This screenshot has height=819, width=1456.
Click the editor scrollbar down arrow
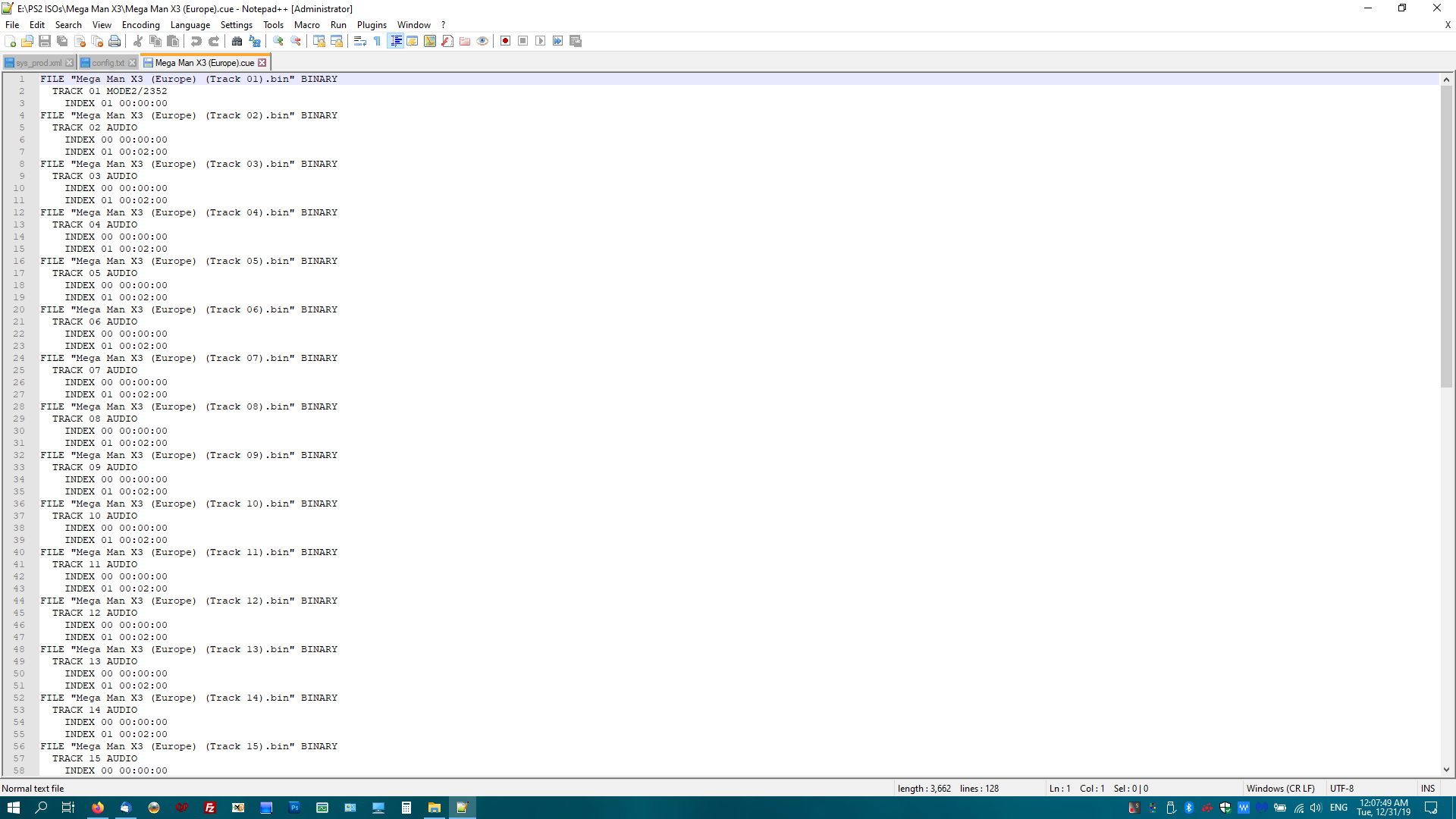pyautogui.click(x=1446, y=770)
